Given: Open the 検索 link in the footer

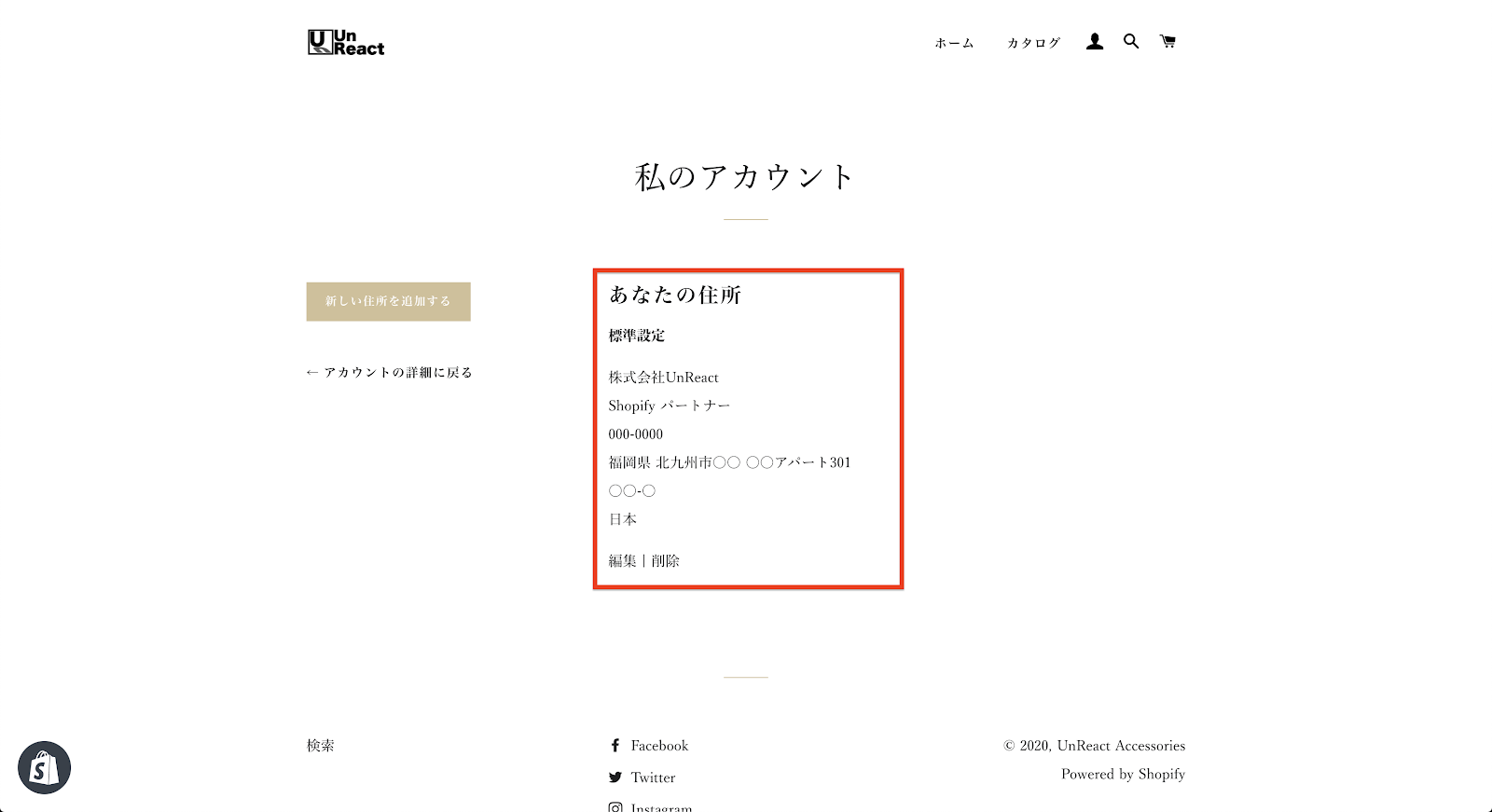Looking at the screenshot, I should (x=320, y=746).
